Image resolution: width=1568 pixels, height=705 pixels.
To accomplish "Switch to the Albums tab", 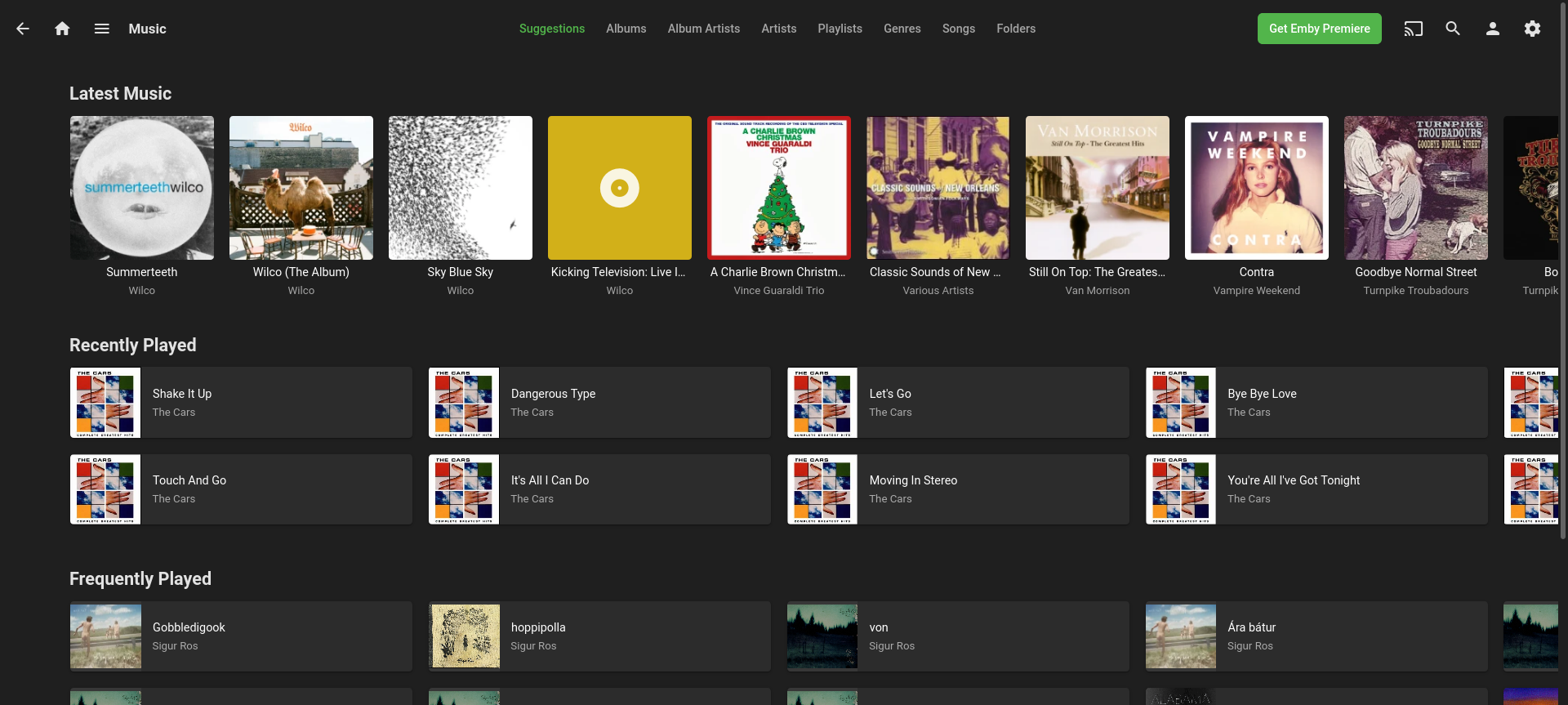I will [x=626, y=29].
